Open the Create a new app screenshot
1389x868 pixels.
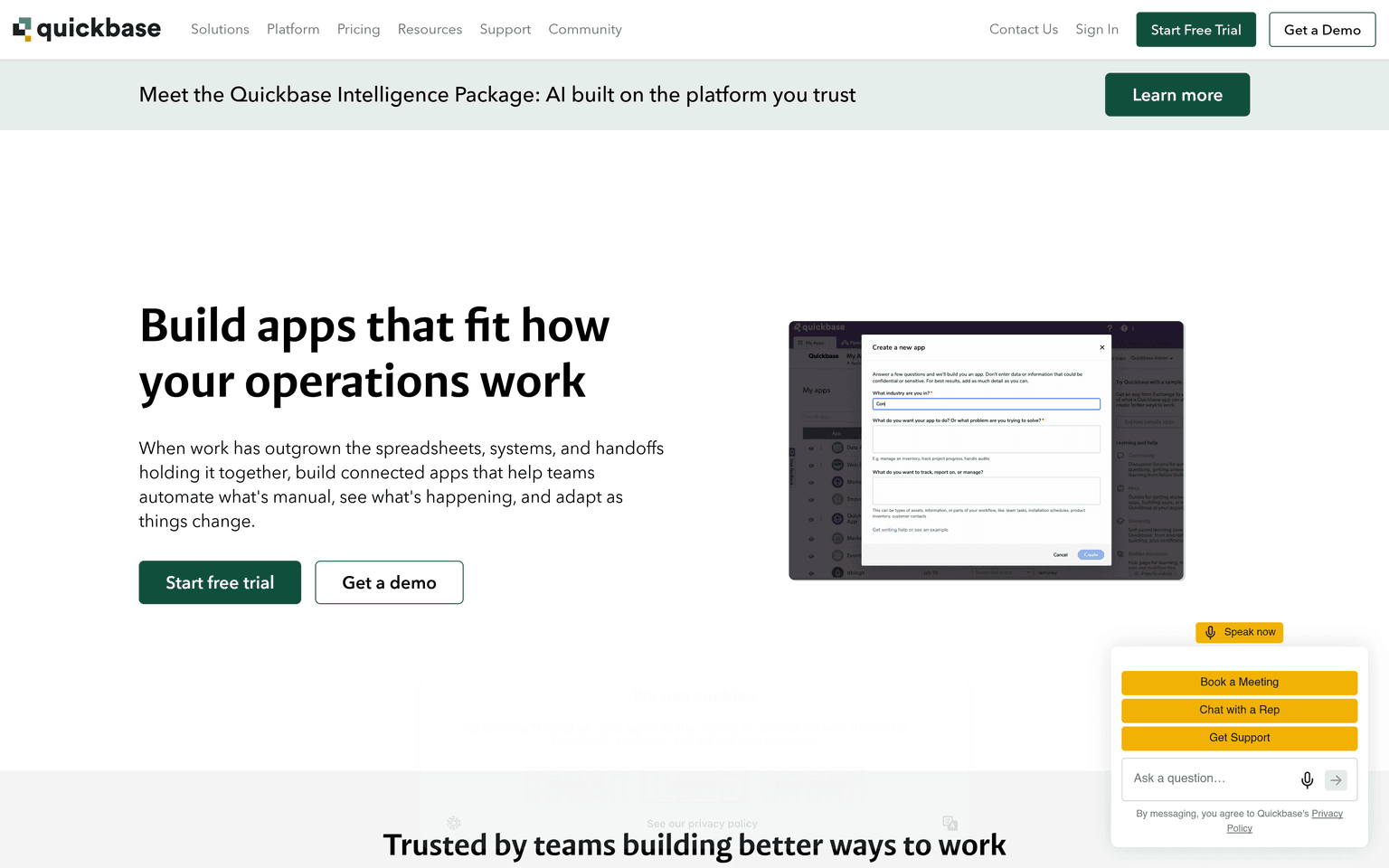coord(987,450)
